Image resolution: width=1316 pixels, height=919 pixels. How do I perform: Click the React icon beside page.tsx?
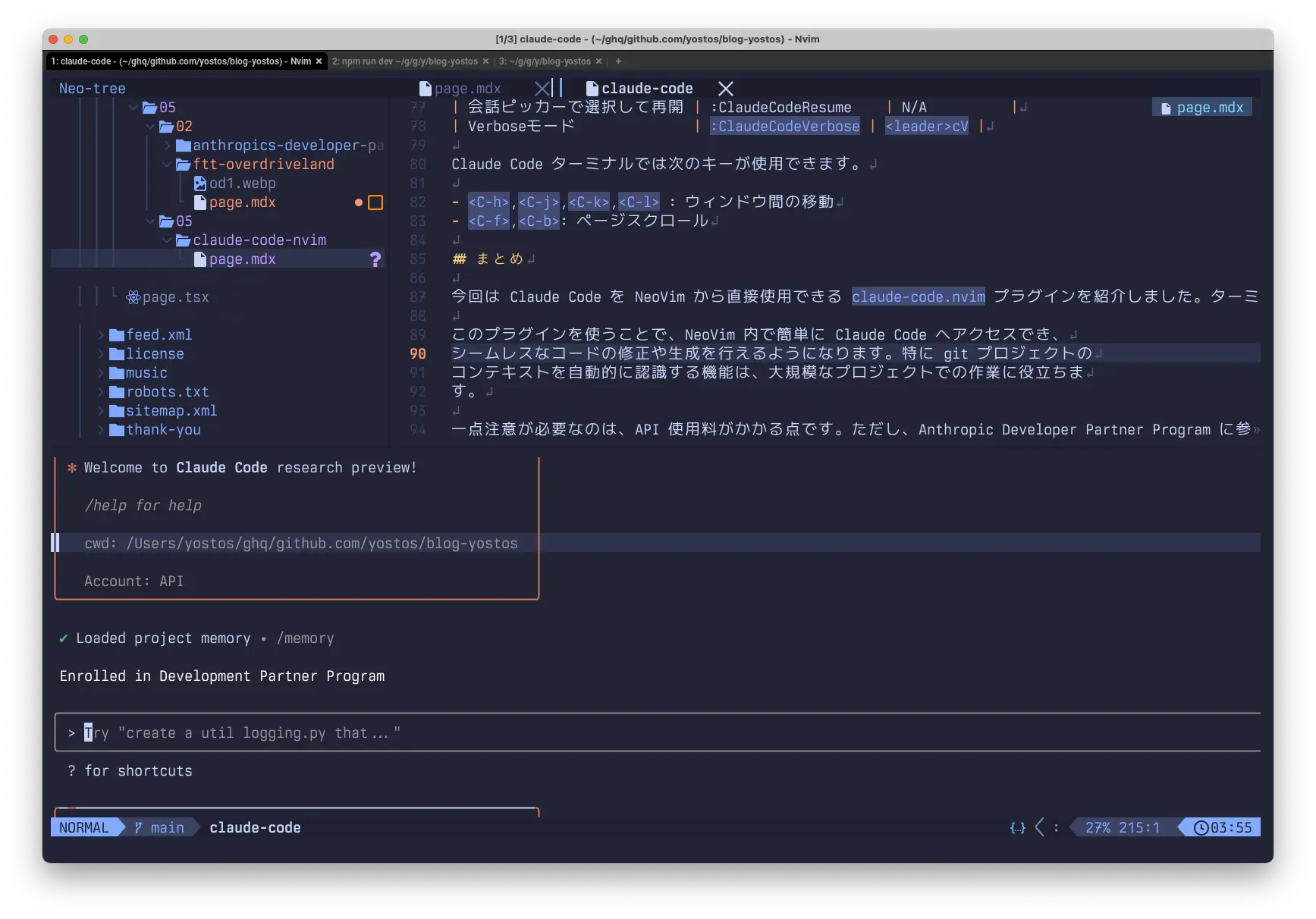click(133, 297)
